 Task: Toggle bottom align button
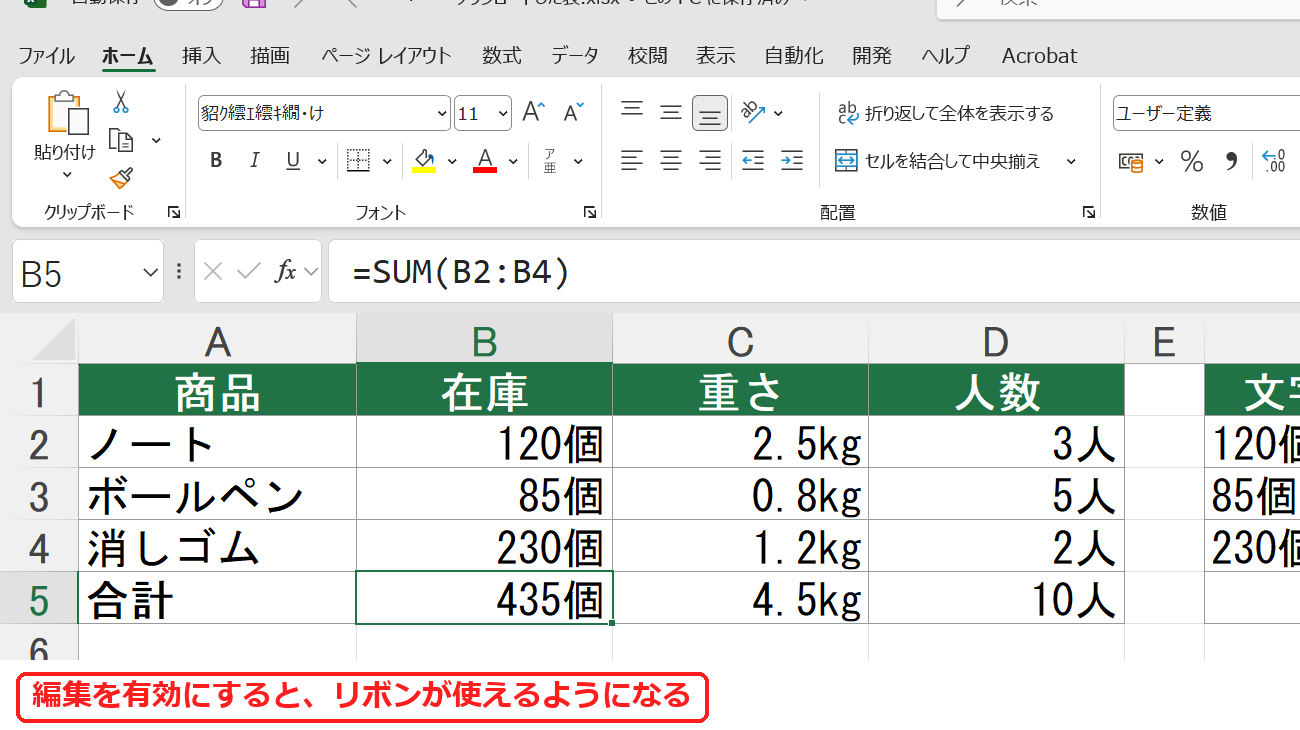click(x=710, y=113)
